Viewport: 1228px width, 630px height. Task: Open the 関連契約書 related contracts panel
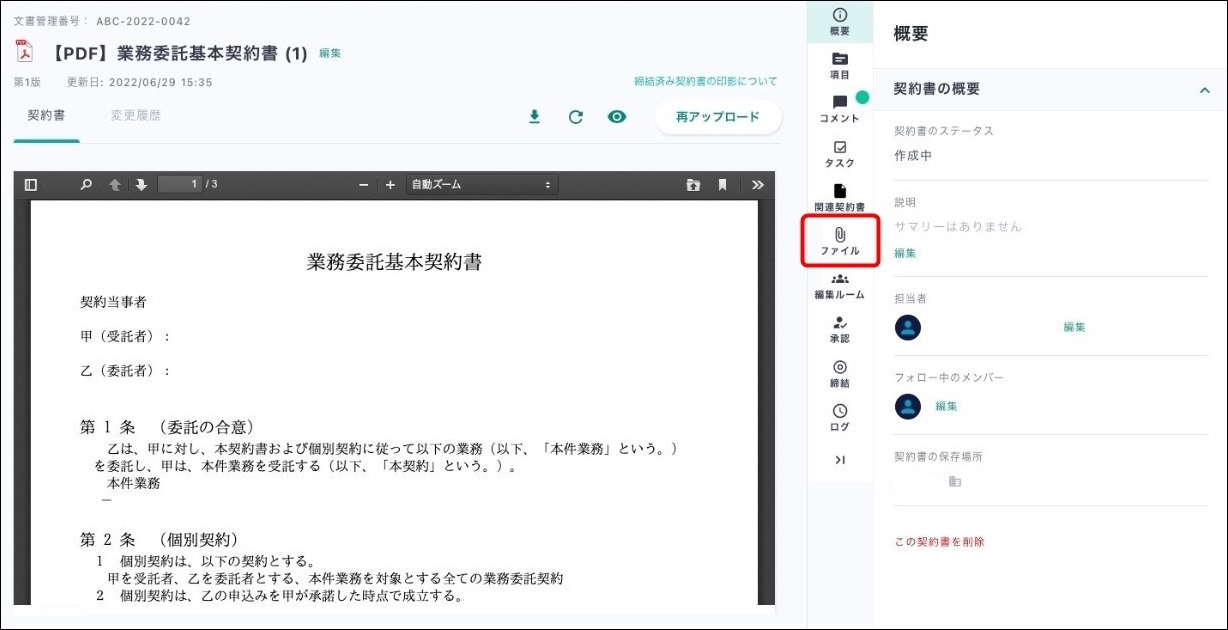pos(839,197)
